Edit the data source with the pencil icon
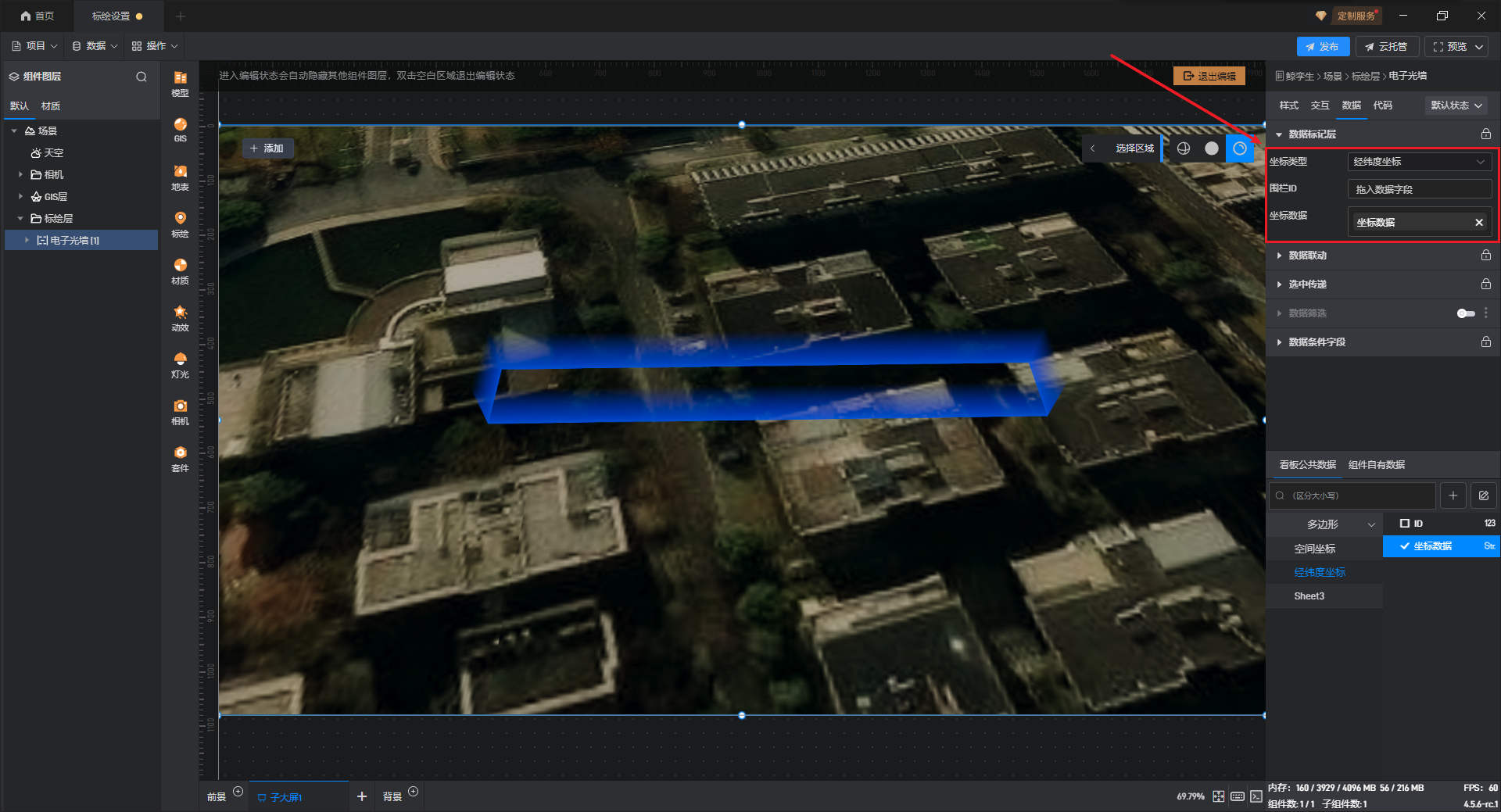The image size is (1501, 812). click(x=1484, y=495)
